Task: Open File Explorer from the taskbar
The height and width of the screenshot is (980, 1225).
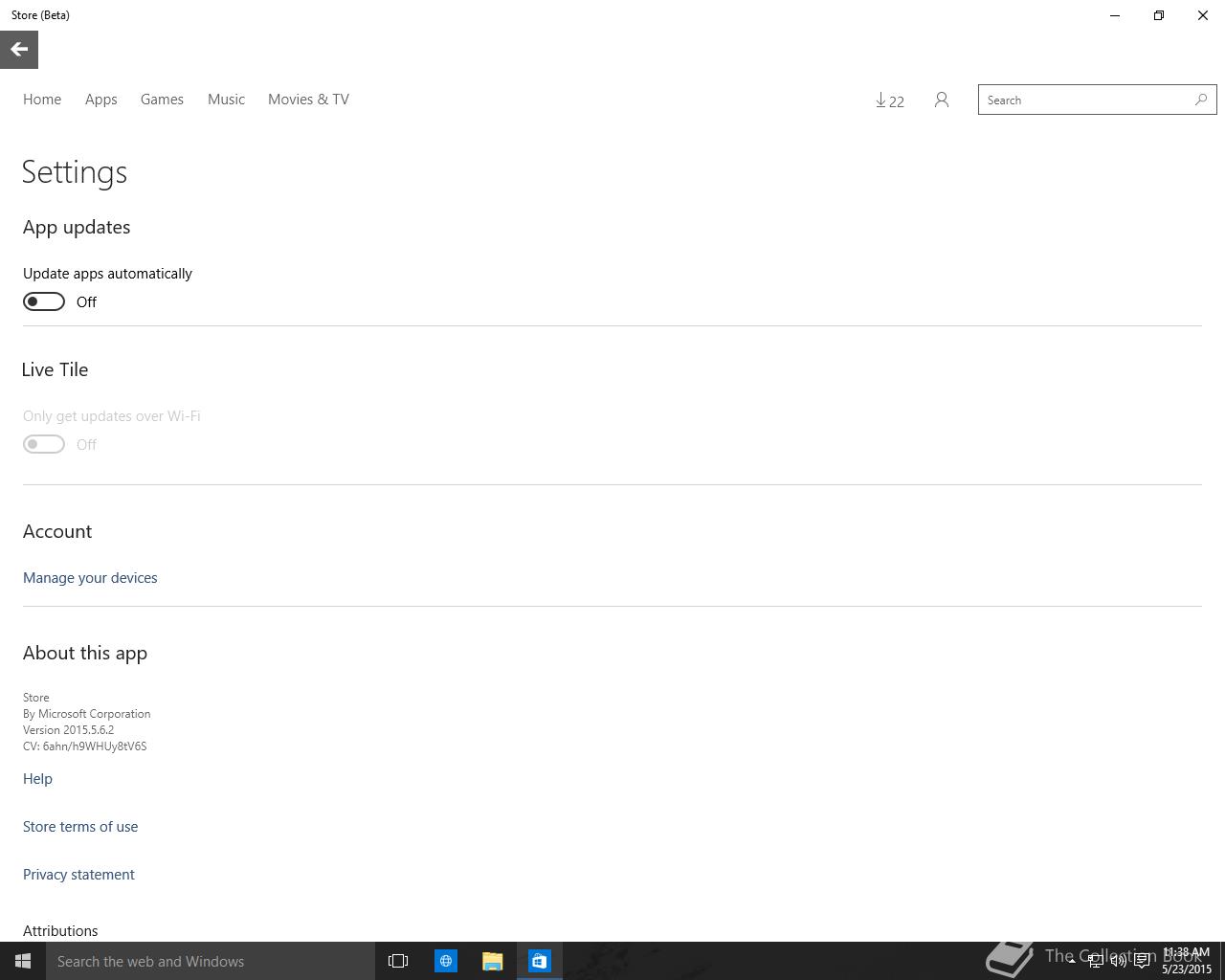Action: [x=493, y=961]
